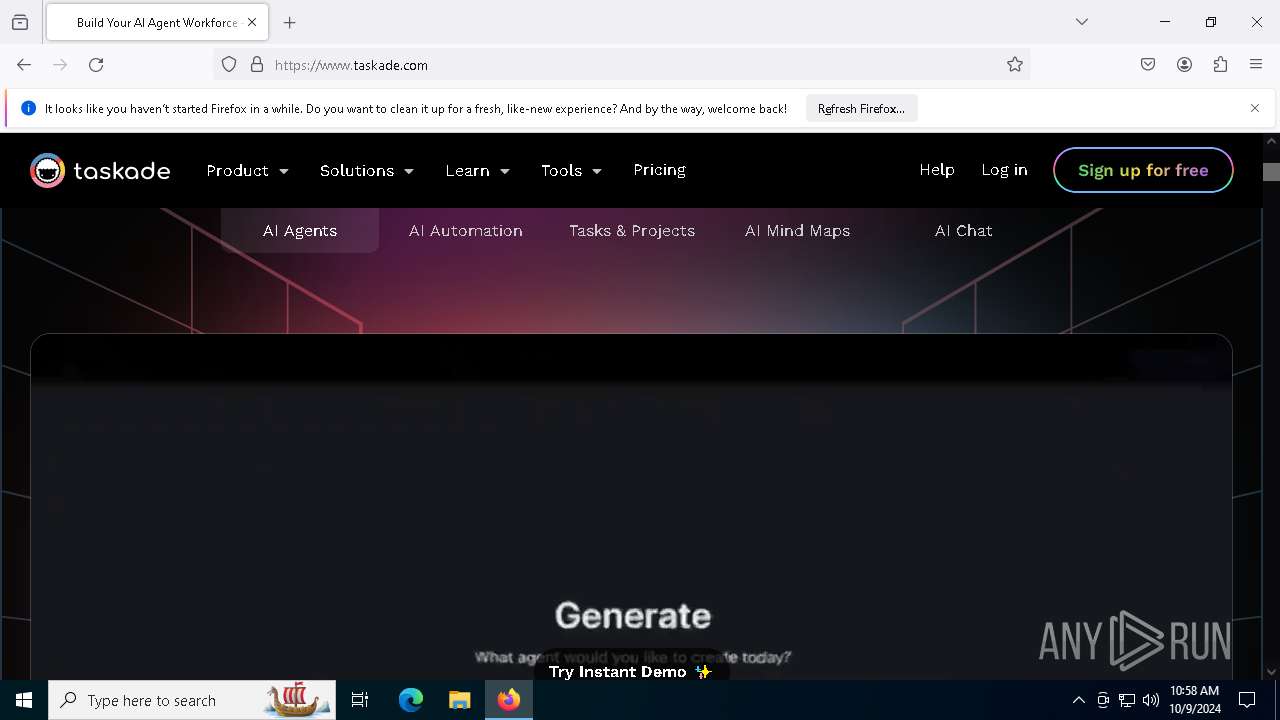Click the info icon in notification bar
Screen dimensions: 1280x720
point(28,108)
